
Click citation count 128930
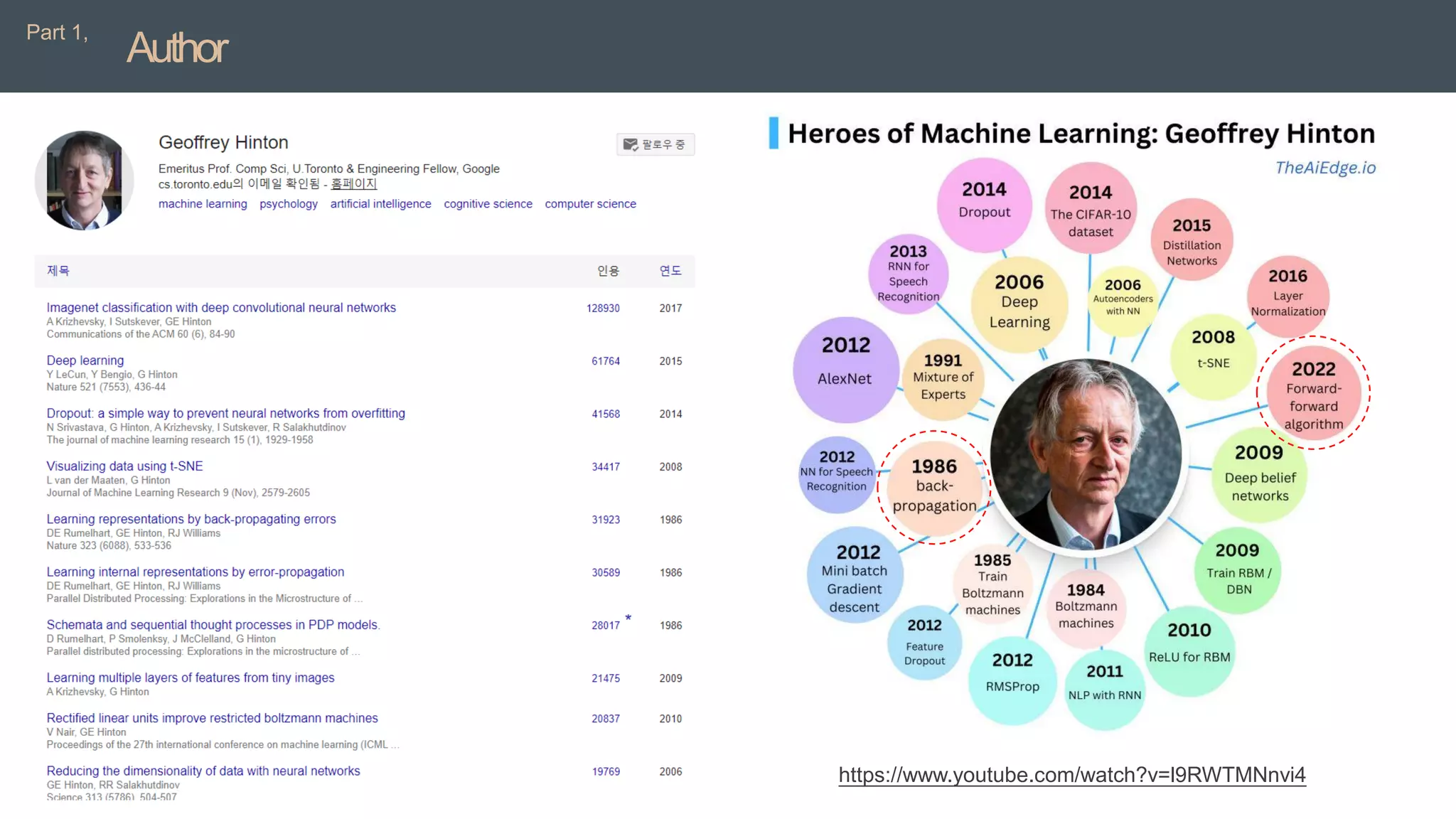pos(603,309)
